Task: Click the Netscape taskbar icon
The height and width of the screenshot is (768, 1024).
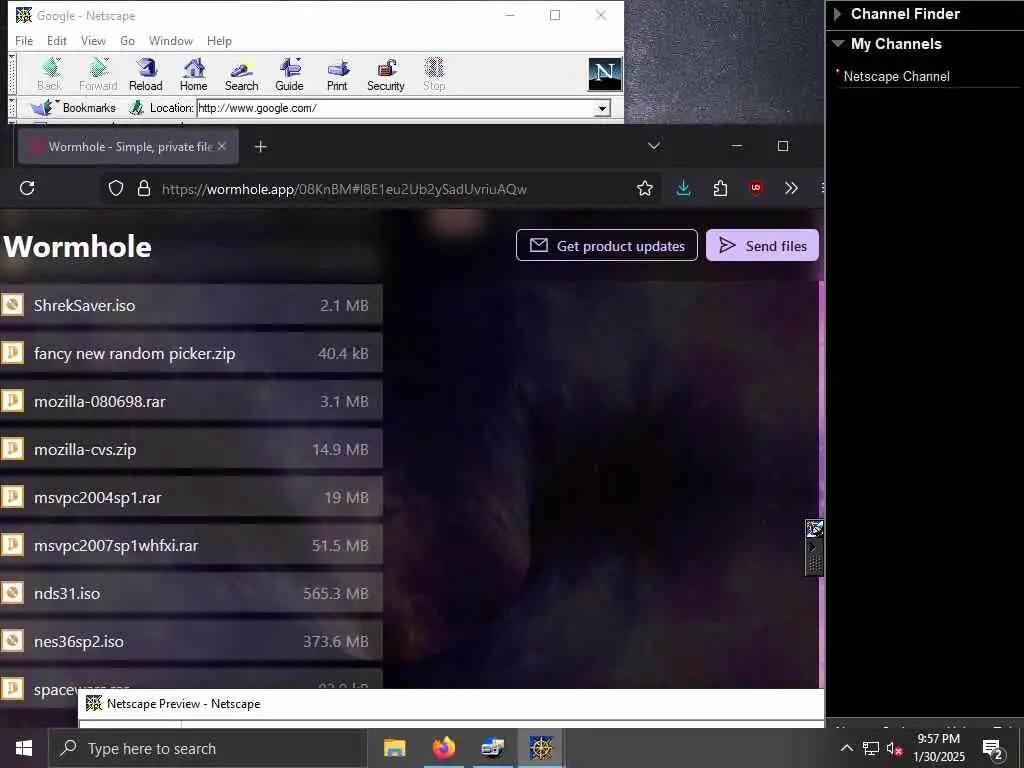Action: pyautogui.click(x=541, y=748)
